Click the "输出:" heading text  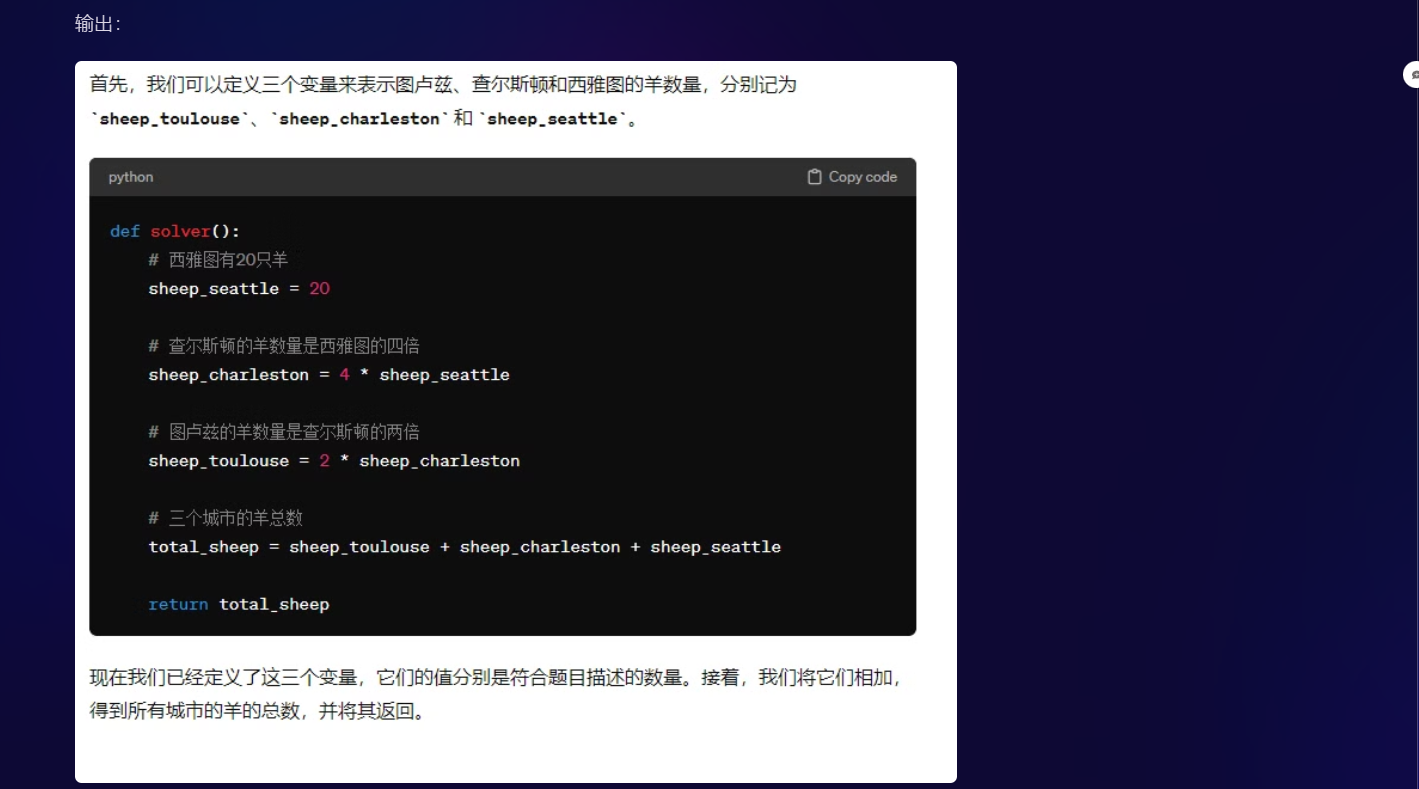[98, 23]
